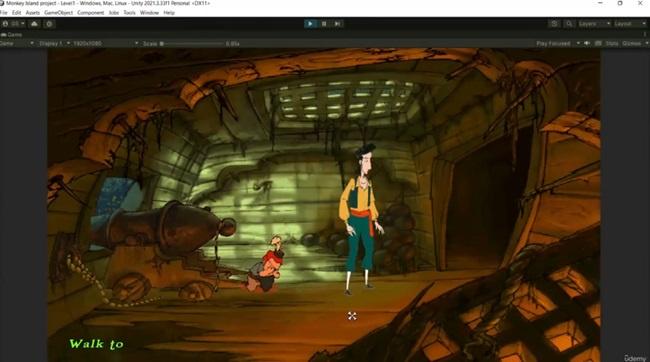
Task: Toggle the Gizmos button
Action: click(631, 44)
